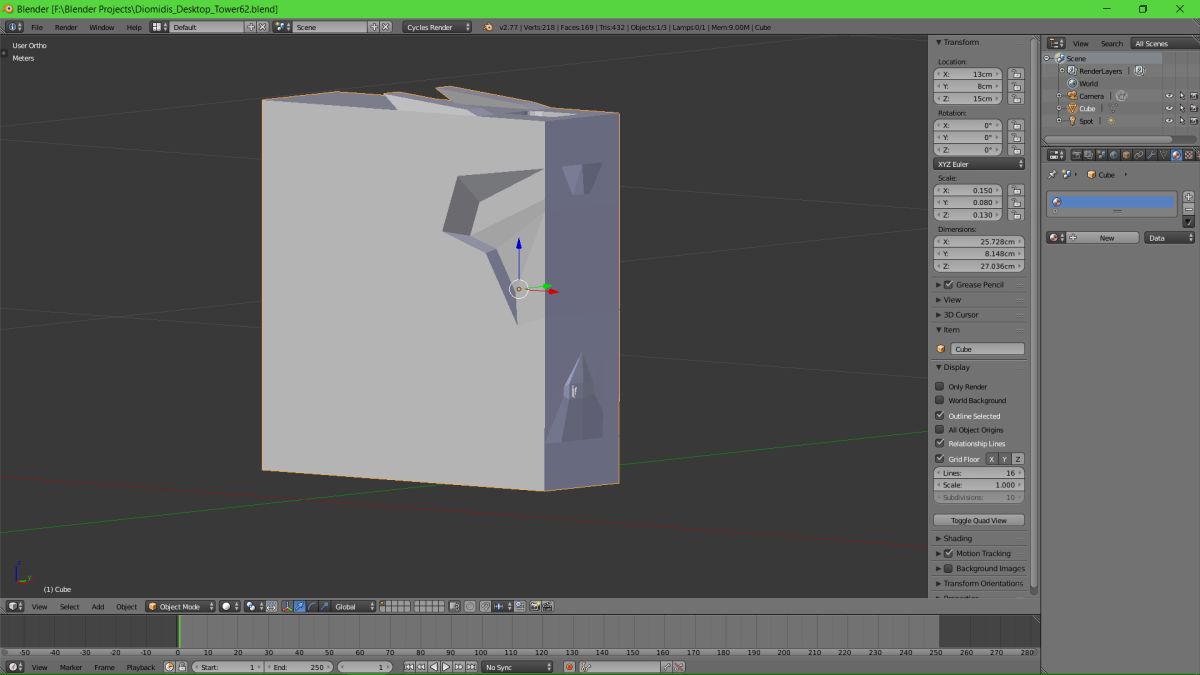1200x675 pixels.
Task: Open the File menu
Action: tap(37, 27)
